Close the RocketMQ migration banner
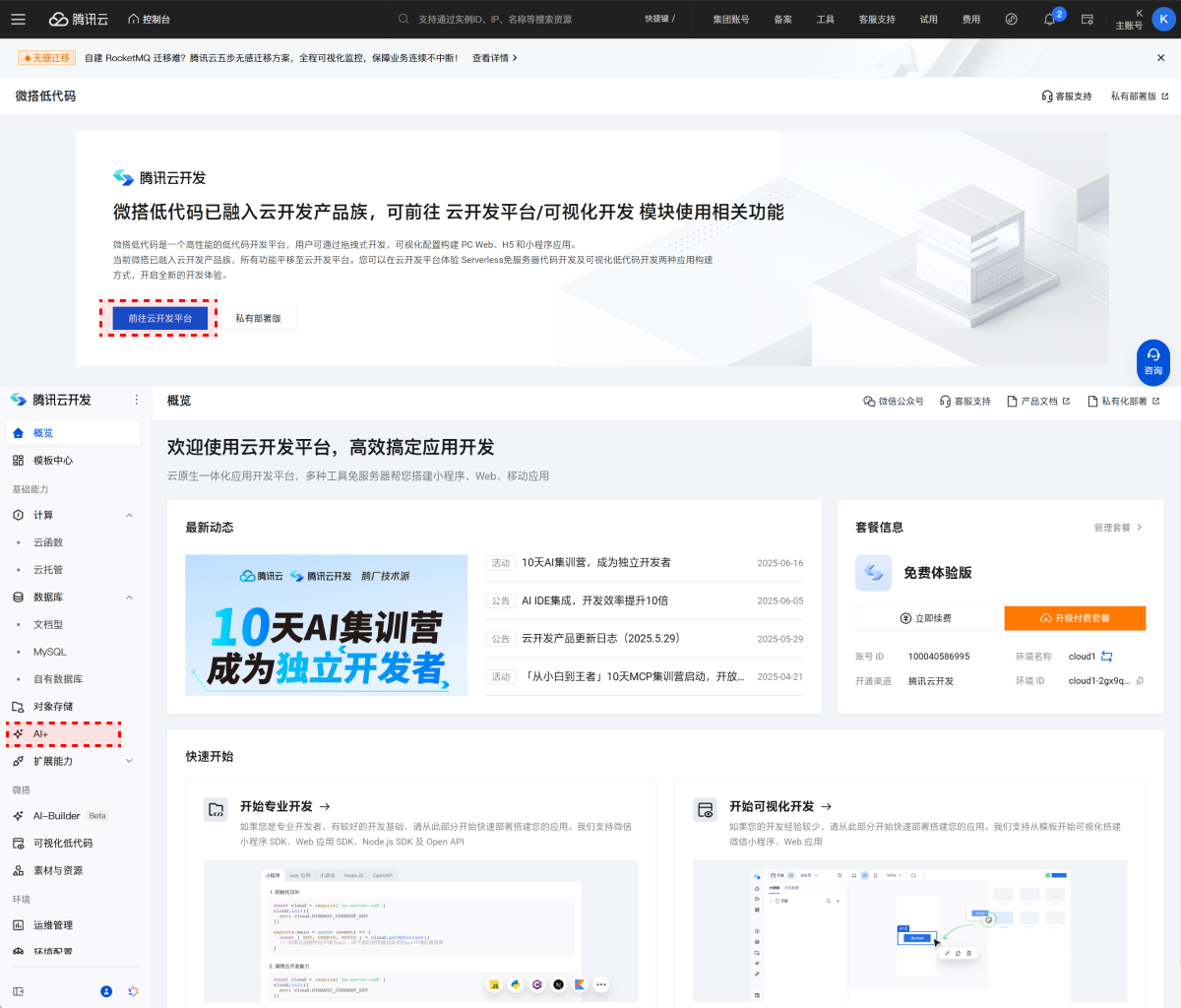Viewport: 1181px width, 1008px height. point(1161,58)
